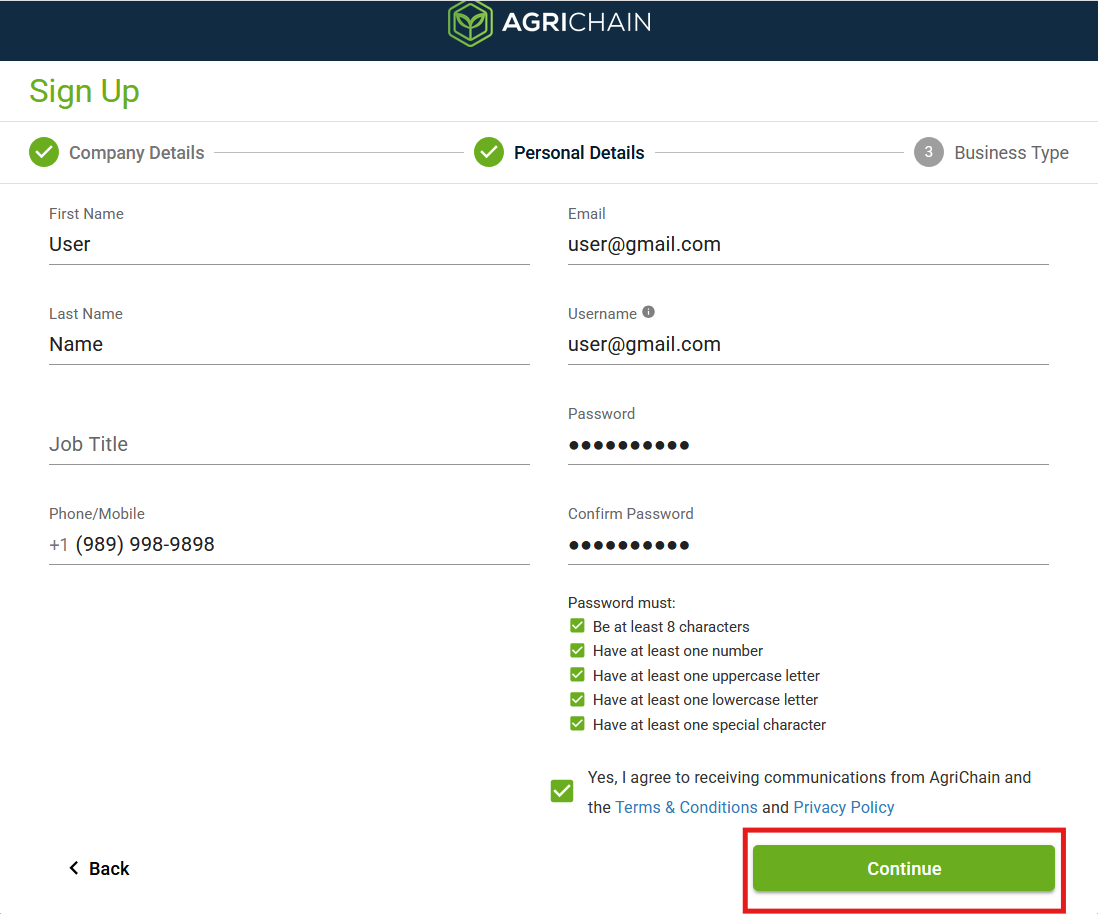The width and height of the screenshot is (1098, 915).
Task: Click the 'one uppercase letter' check box
Action: click(577, 675)
